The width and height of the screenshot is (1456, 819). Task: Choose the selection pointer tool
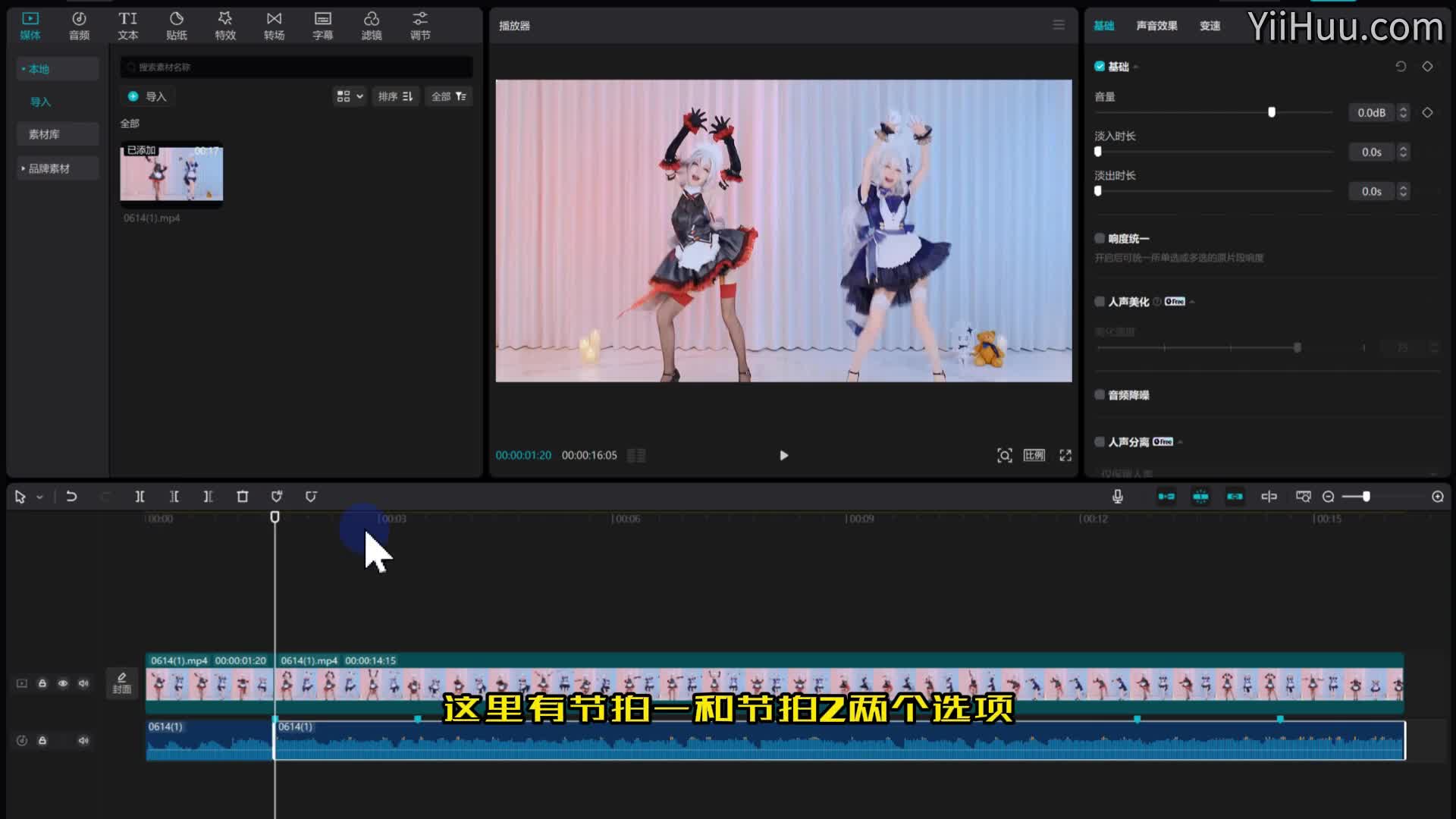click(x=20, y=497)
